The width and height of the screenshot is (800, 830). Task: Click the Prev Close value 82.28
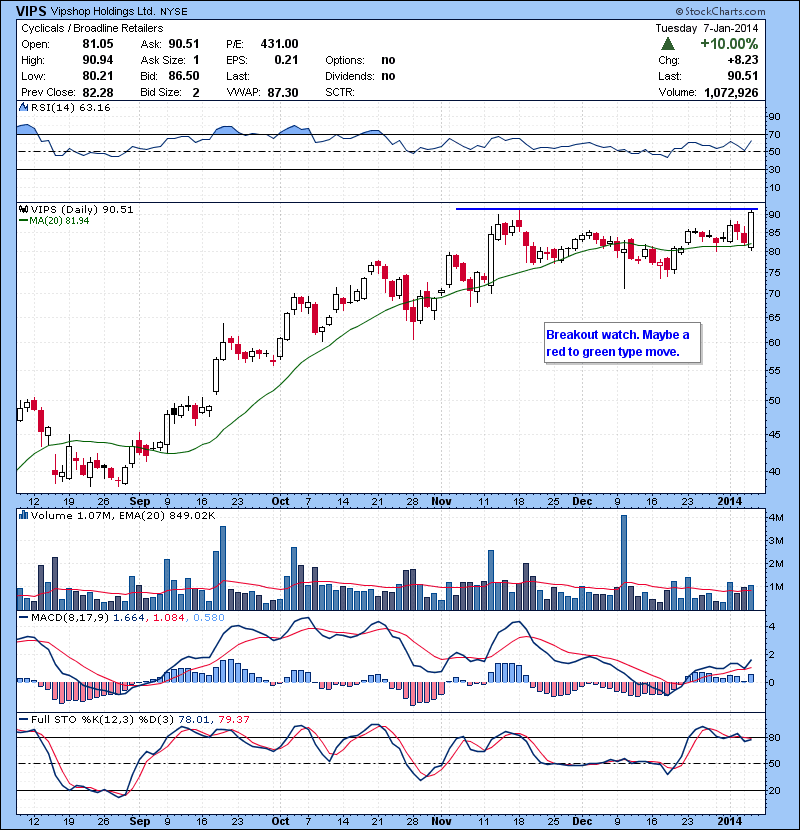click(97, 93)
